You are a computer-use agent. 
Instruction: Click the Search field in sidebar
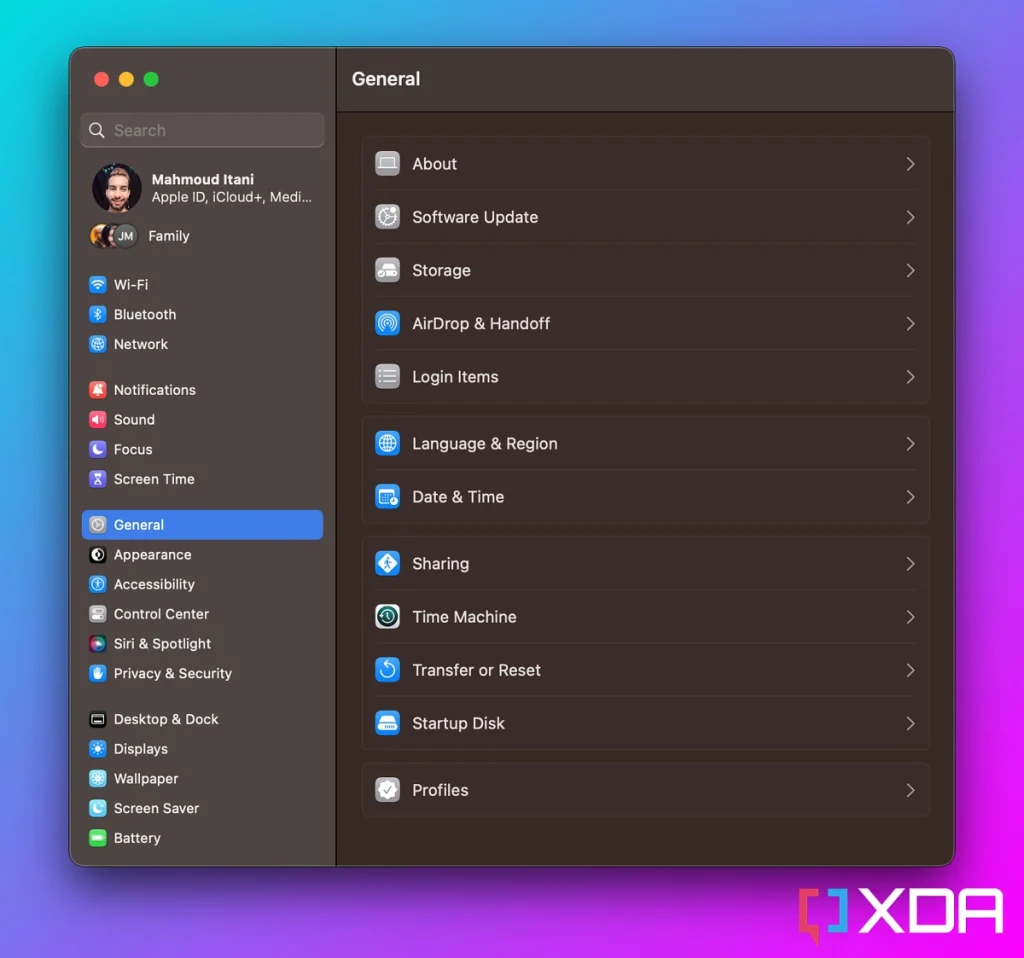[202, 130]
